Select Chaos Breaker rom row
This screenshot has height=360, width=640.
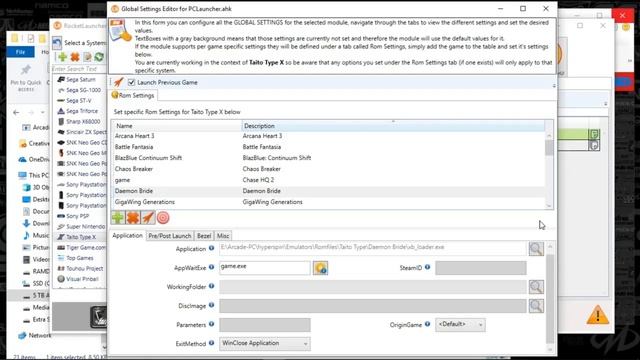tap(329, 169)
